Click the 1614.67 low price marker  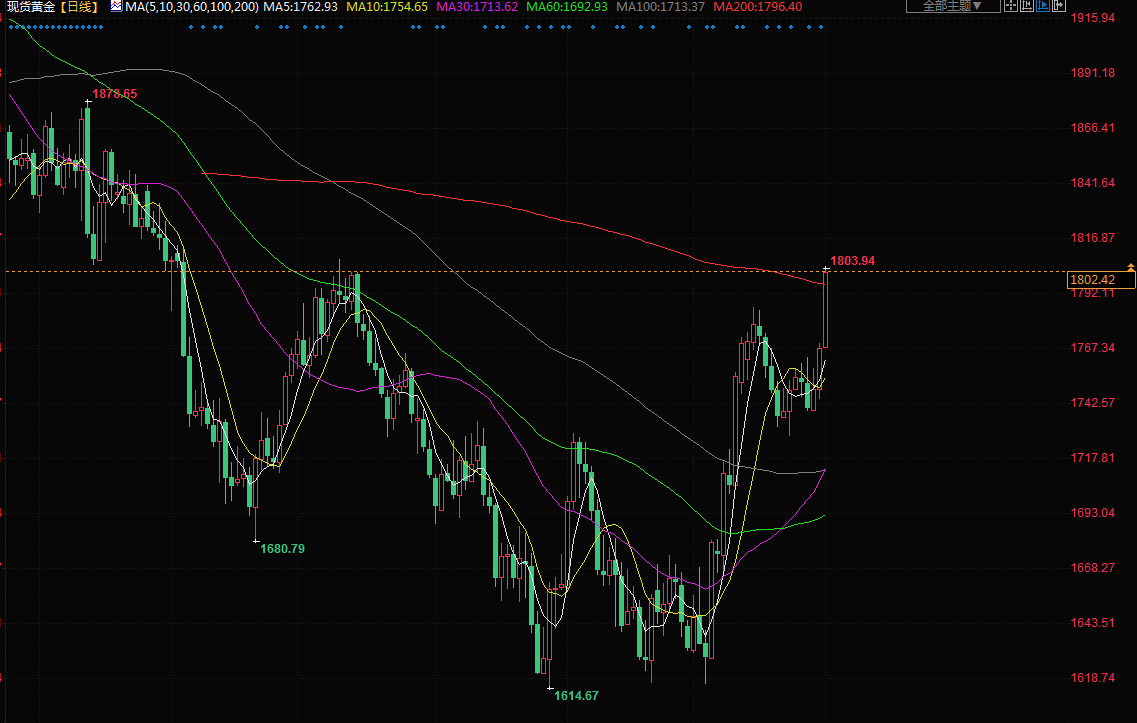pyautogui.click(x=575, y=695)
